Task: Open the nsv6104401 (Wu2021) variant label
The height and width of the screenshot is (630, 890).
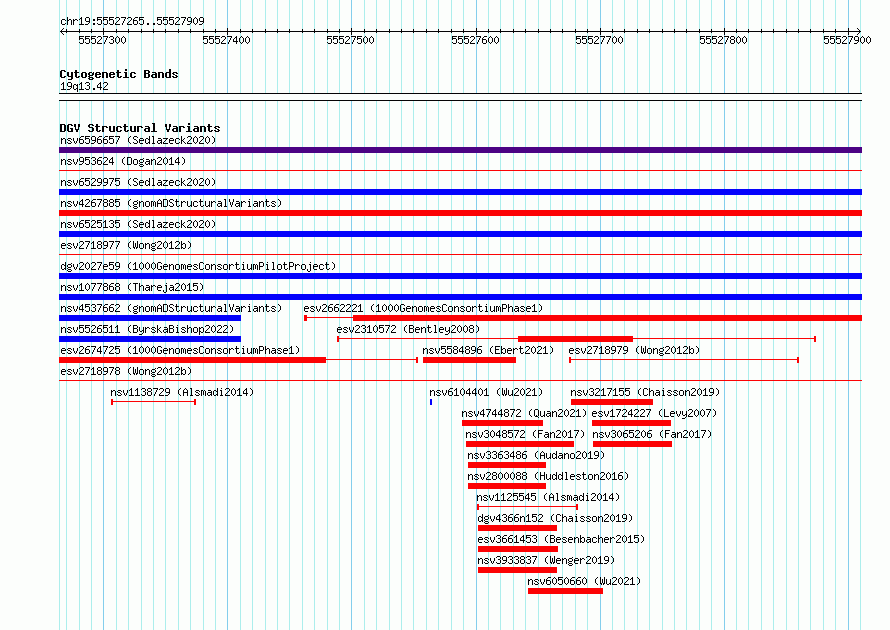Action: coord(486,392)
